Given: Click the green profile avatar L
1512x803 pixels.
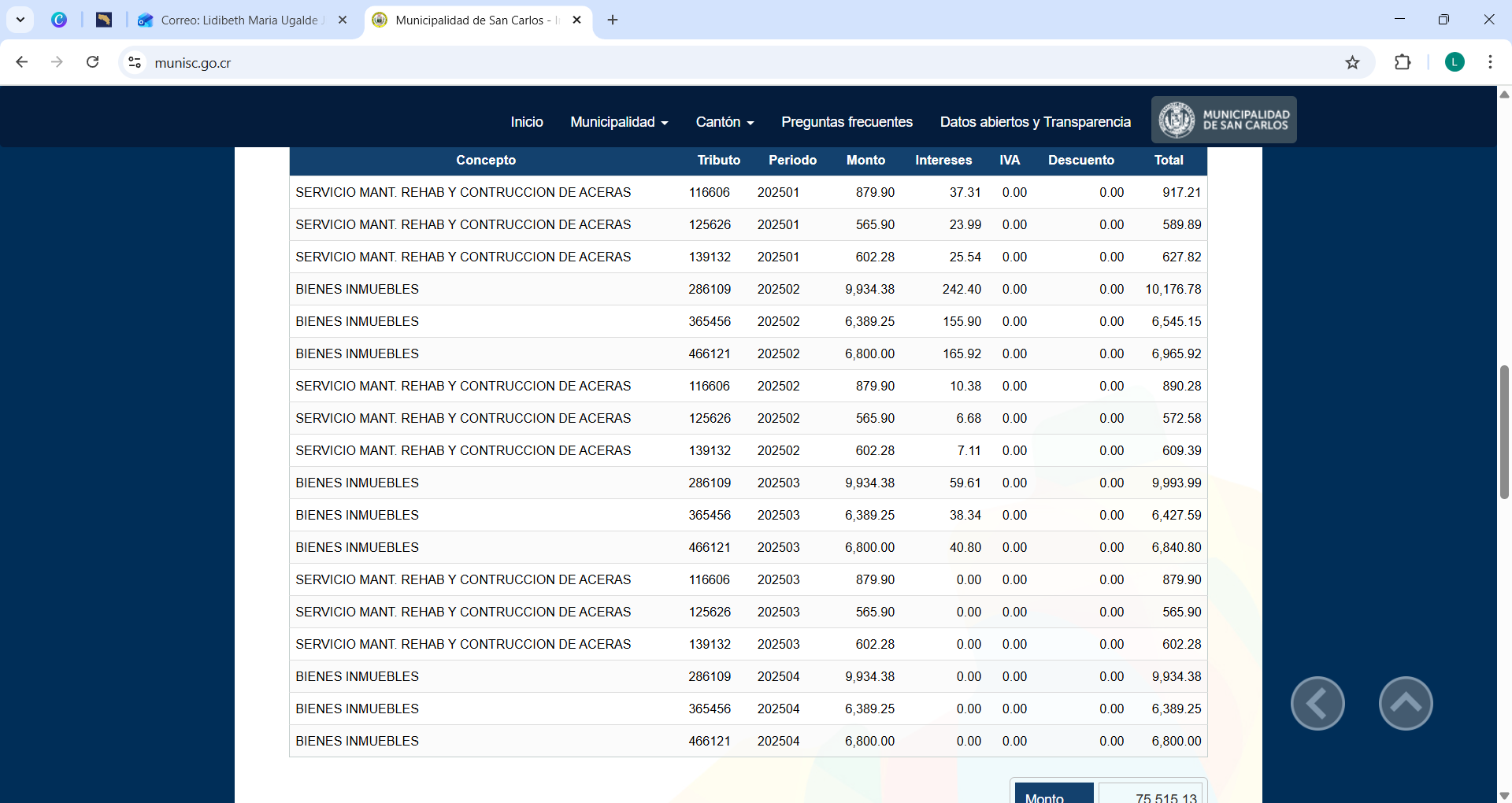Looking at the screenshot, I should tap(1455, 62).
